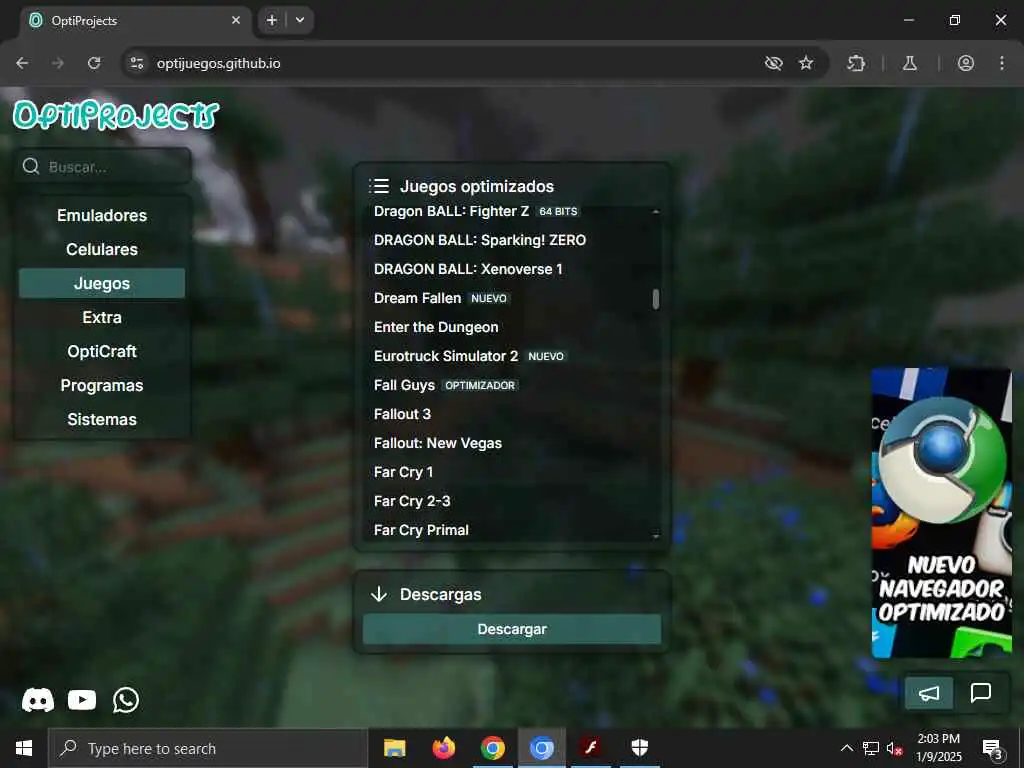
Task: Expand the tab search dropdown chevron
Action: point(300,20)
